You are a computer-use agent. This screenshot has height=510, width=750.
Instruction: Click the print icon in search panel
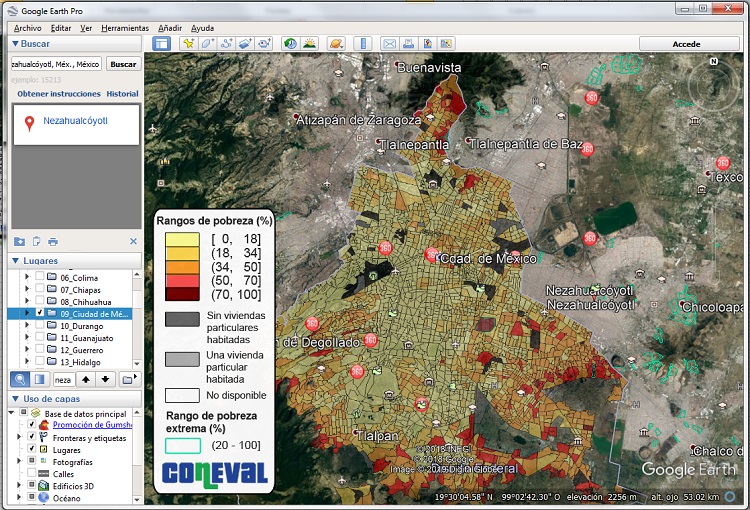click(x=53, y=241)
